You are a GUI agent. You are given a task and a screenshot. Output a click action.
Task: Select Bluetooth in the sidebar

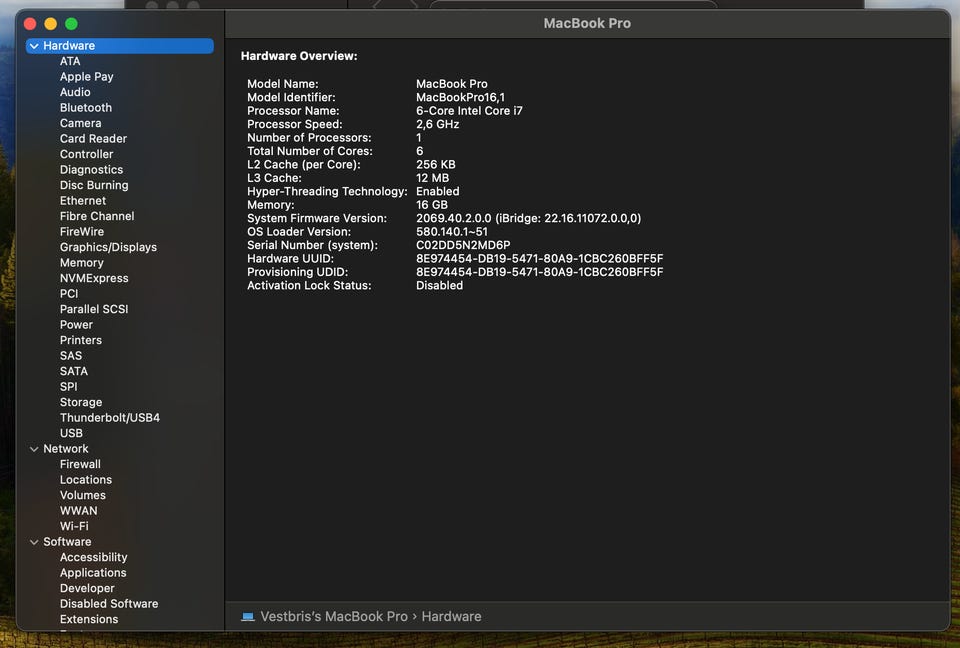pos(86,108)
